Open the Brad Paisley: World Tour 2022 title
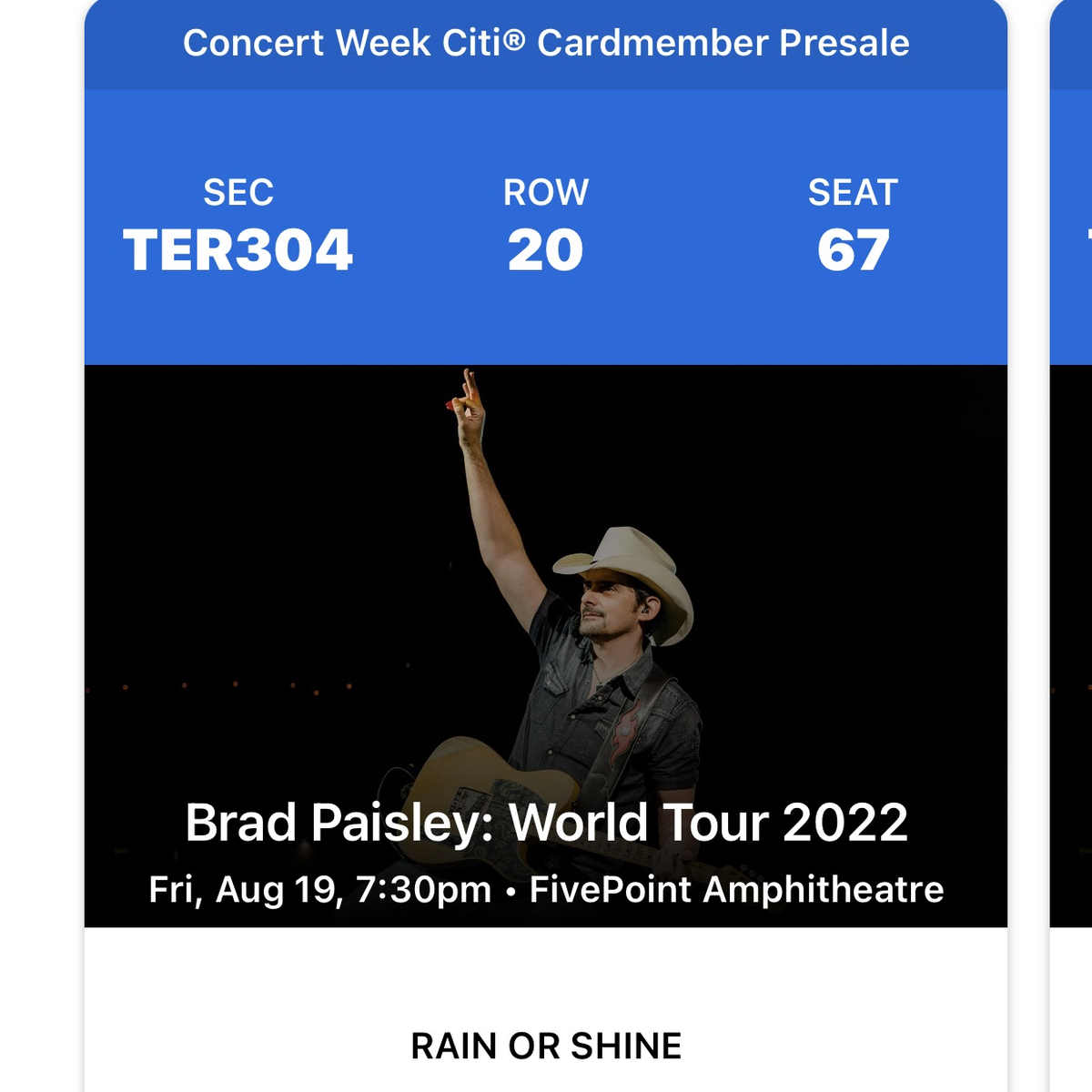 pos(546,822)
